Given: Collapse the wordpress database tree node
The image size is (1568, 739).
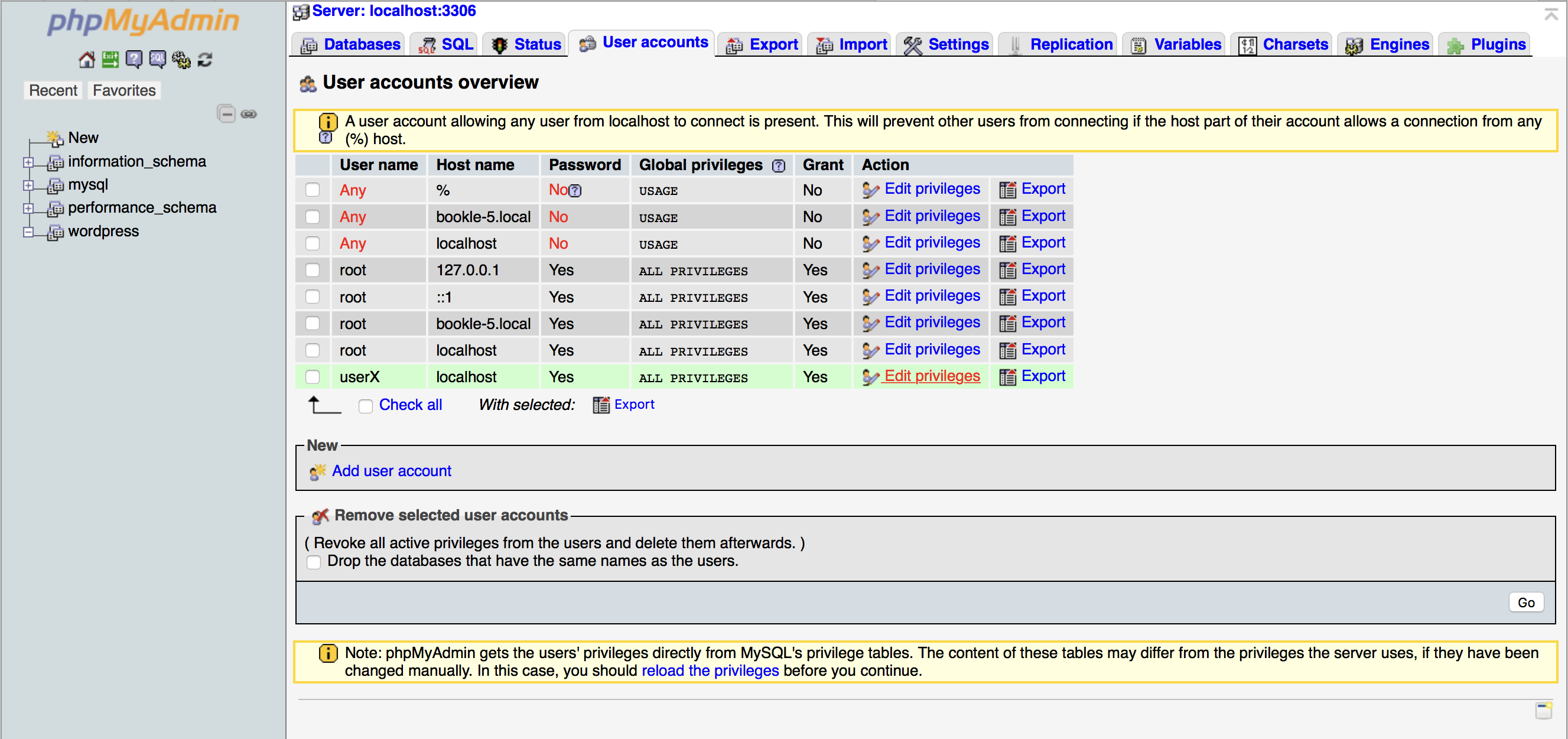Looking at the screenshot, I should [x=28, y=232].
